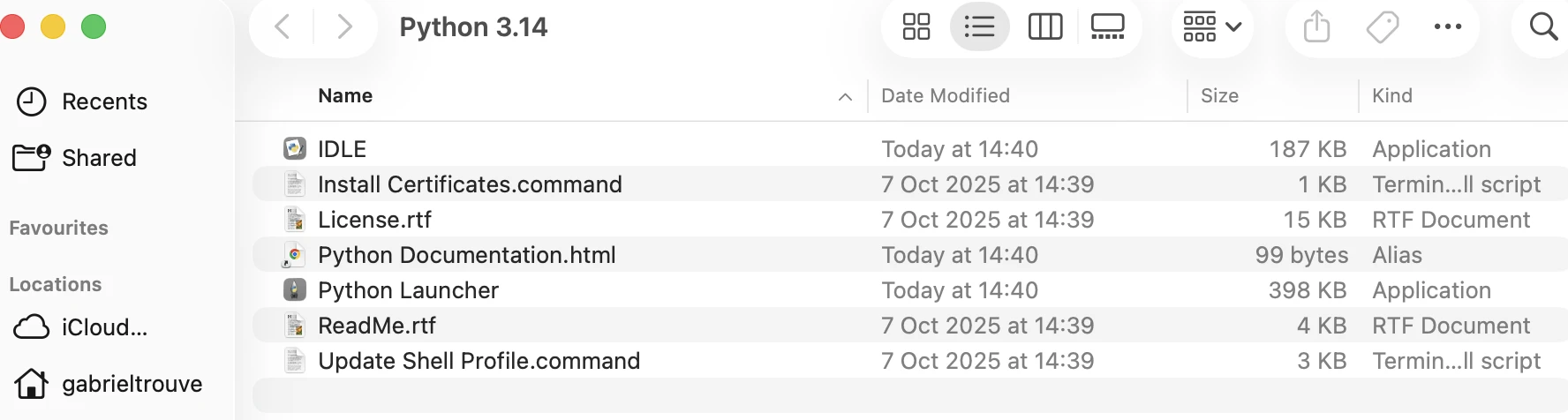Go forward with right chevron
This screenshot has height=420, width=1568.
pyautogui.click(x=345, y=27)
